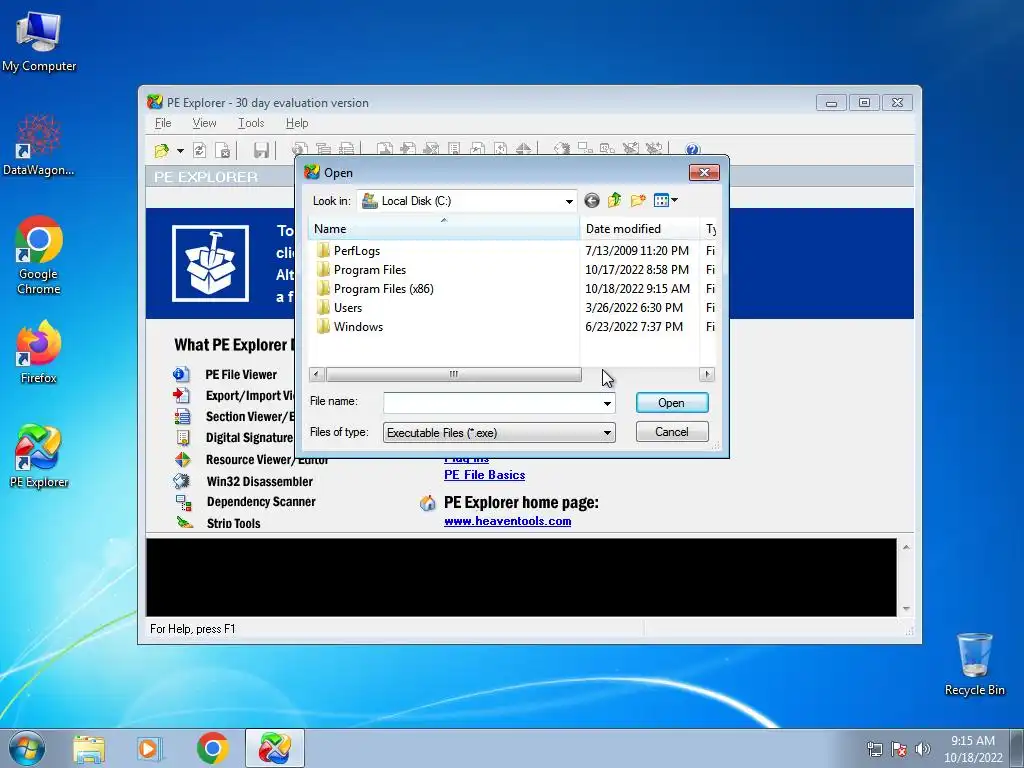Click the blue Help question mark toolbar icon
Screen dimensions: 1024x768
692,150
